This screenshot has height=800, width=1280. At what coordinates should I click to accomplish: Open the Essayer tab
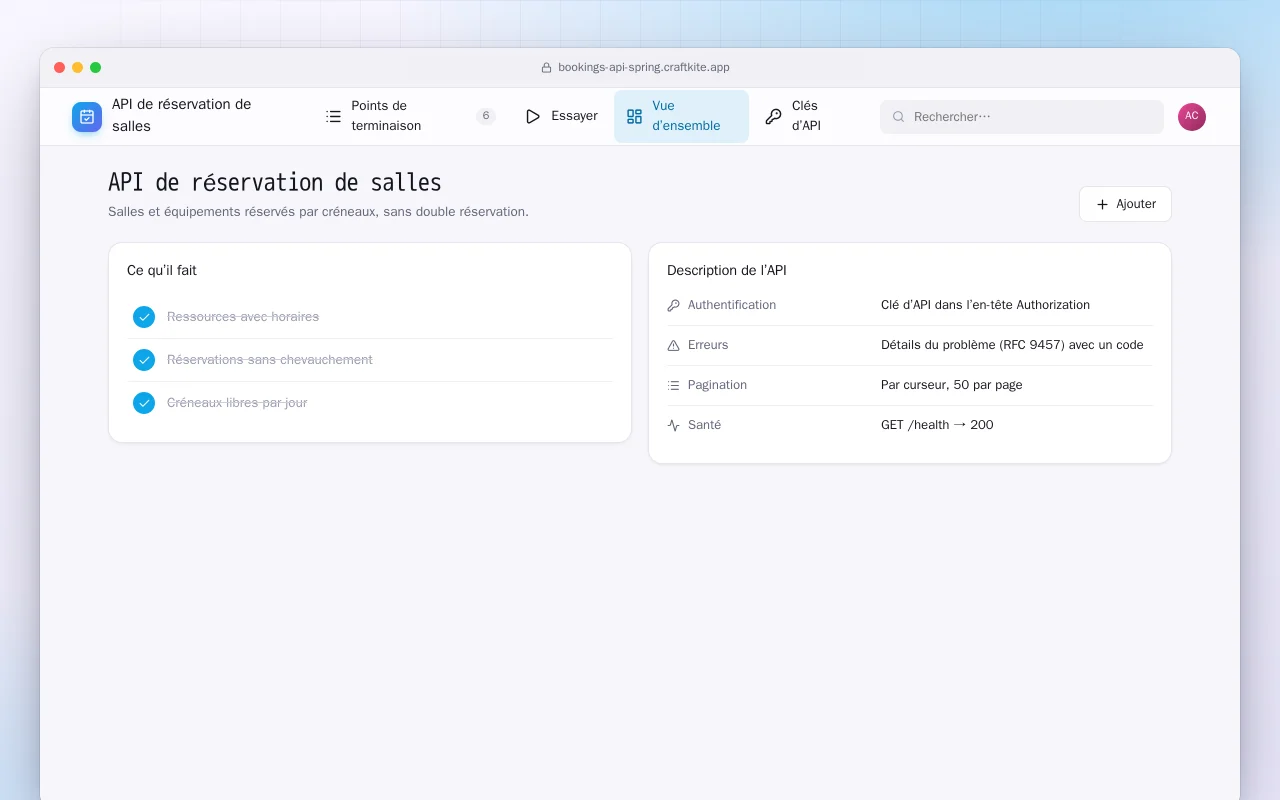click(561, 116)
